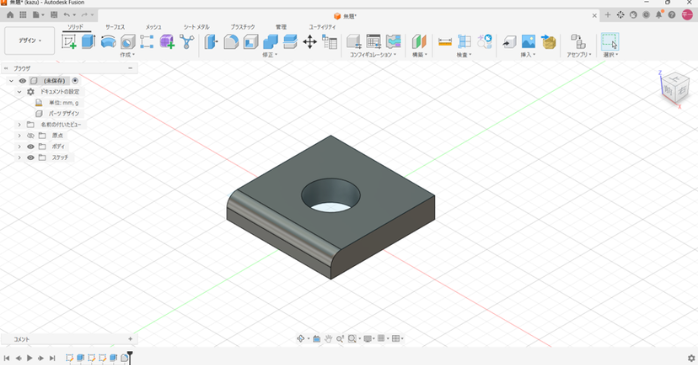Viewport: 698px width, 365px height.
Task: Switch to the シート メタル tab
Action: coord(196,27)
